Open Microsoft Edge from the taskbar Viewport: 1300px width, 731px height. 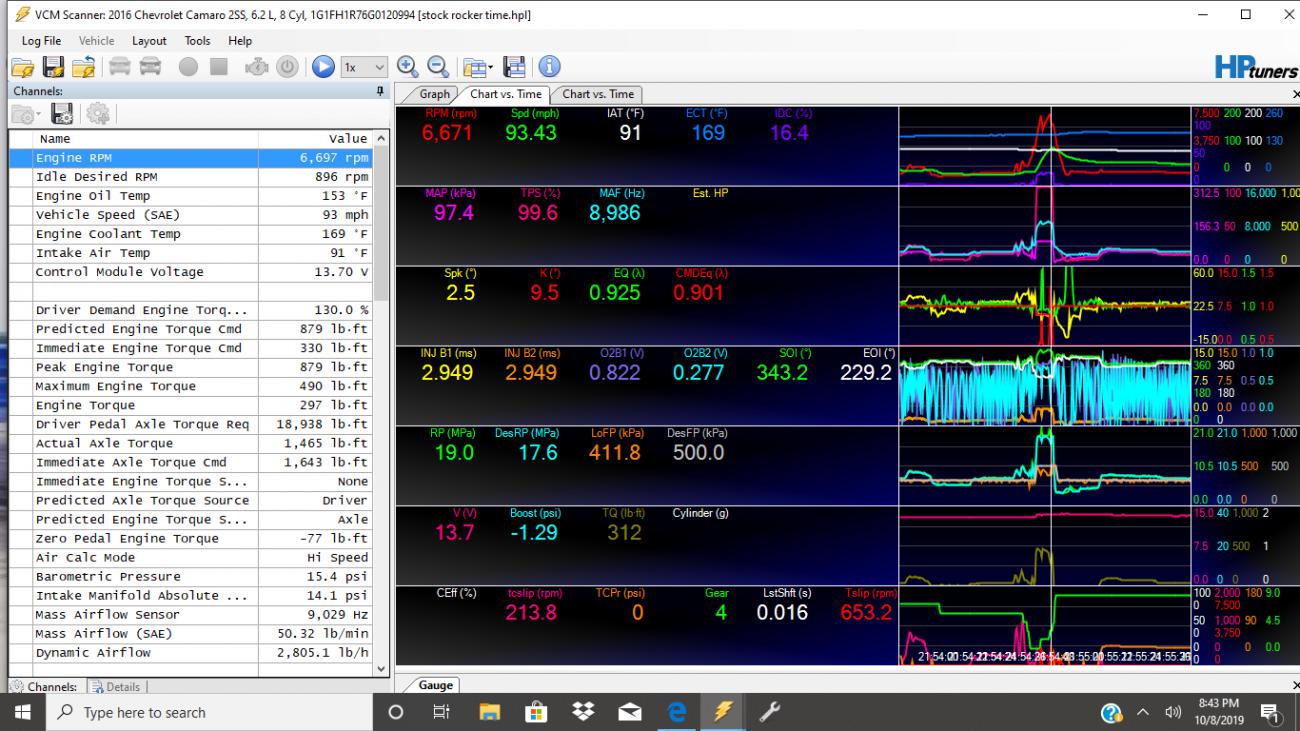coord(677,712)
